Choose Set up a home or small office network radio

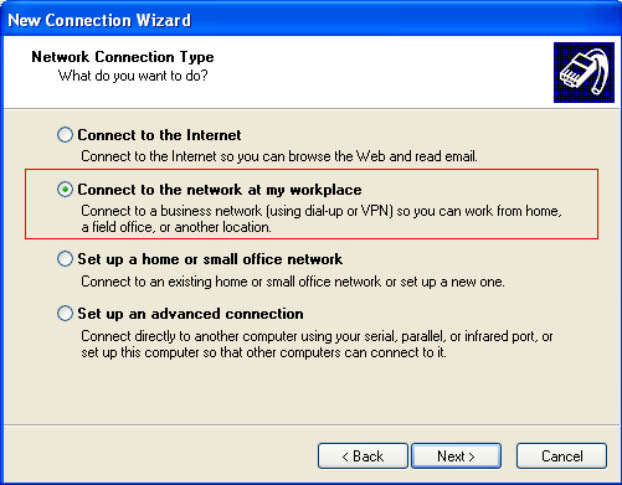coord(65,259)
